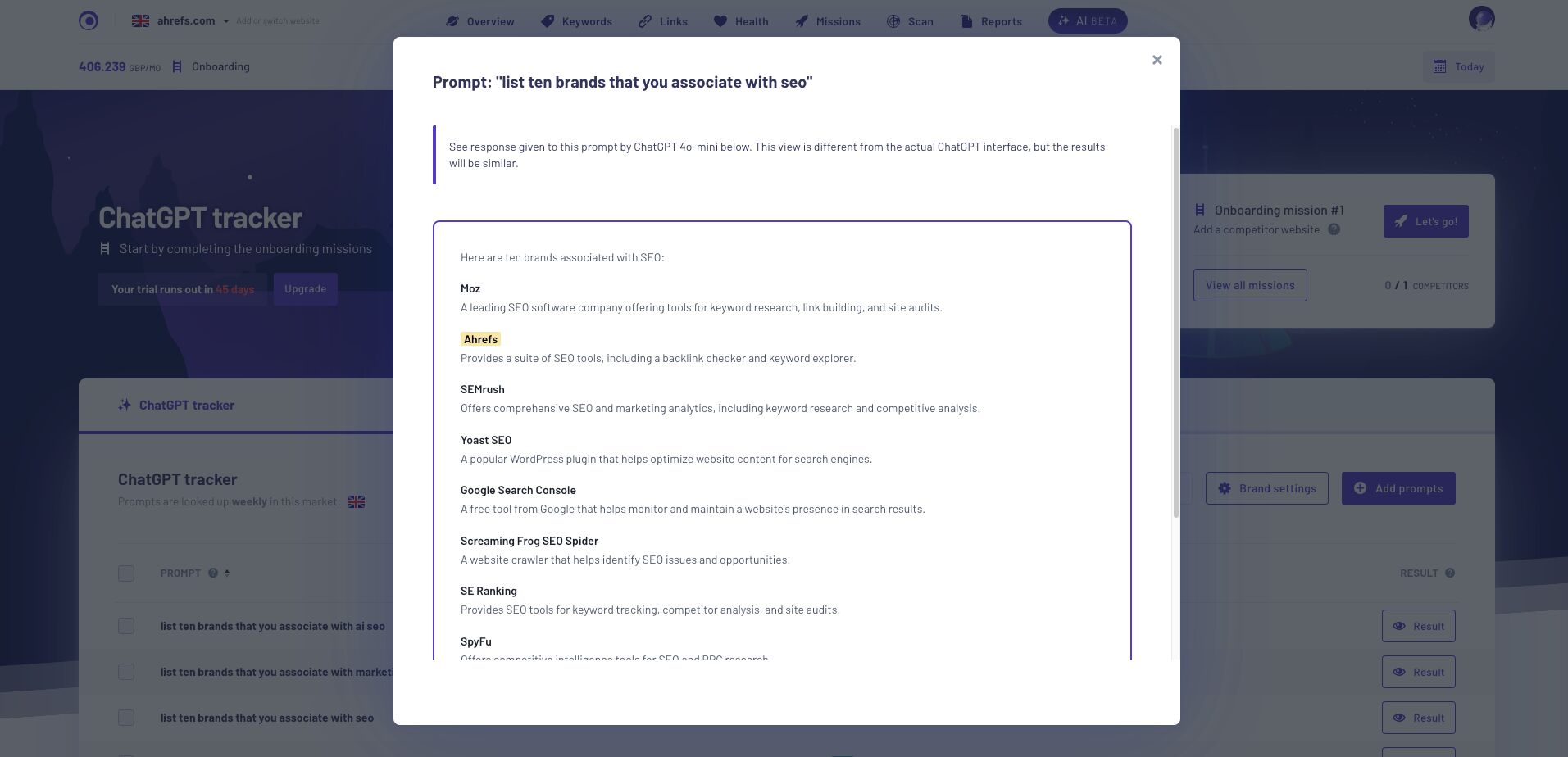
Task: View the Result for the ai seo prompt
Action: pos(1418,626)
